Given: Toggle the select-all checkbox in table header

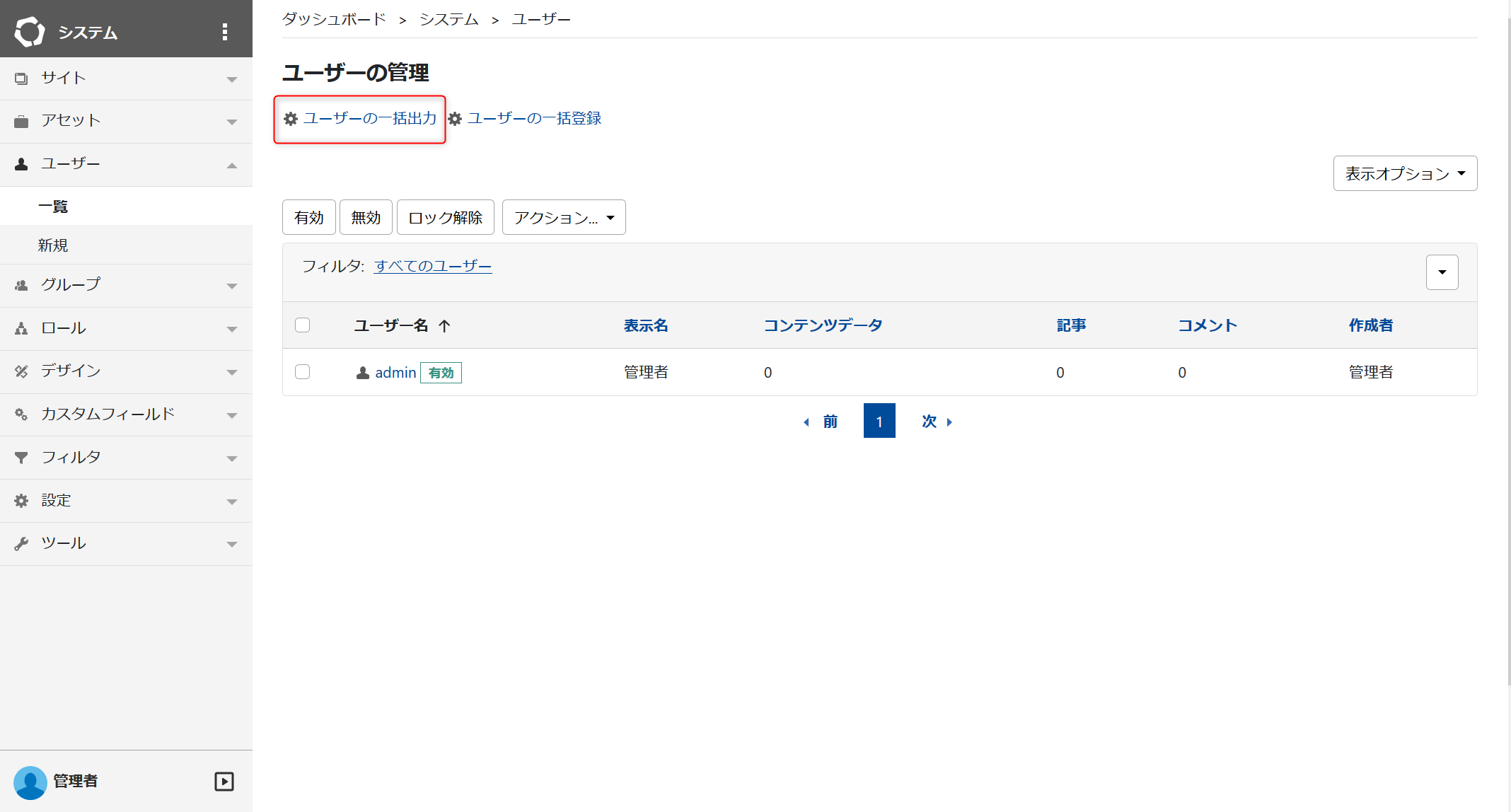Looking at the screenshot, I should click(302, 325).
